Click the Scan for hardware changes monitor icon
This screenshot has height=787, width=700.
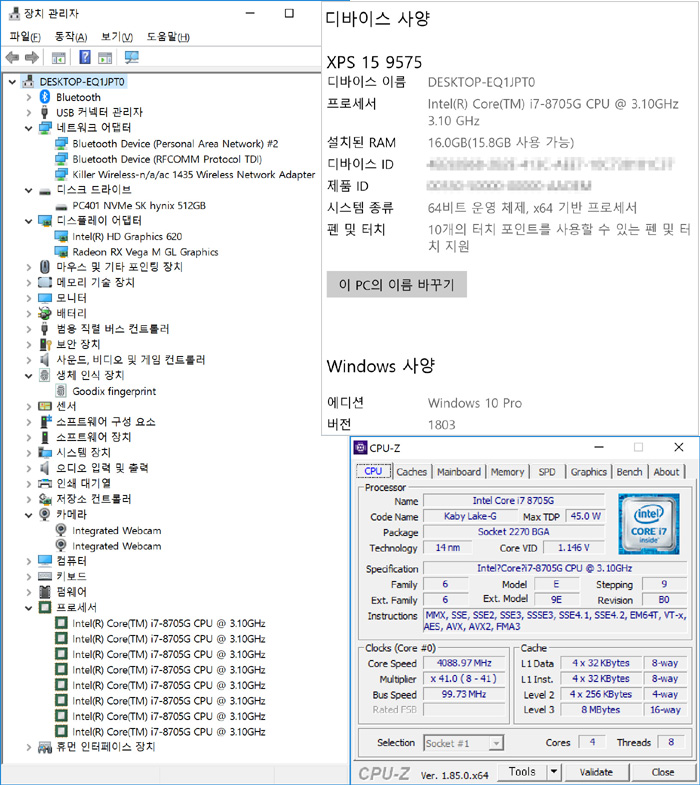coord(131,57)
